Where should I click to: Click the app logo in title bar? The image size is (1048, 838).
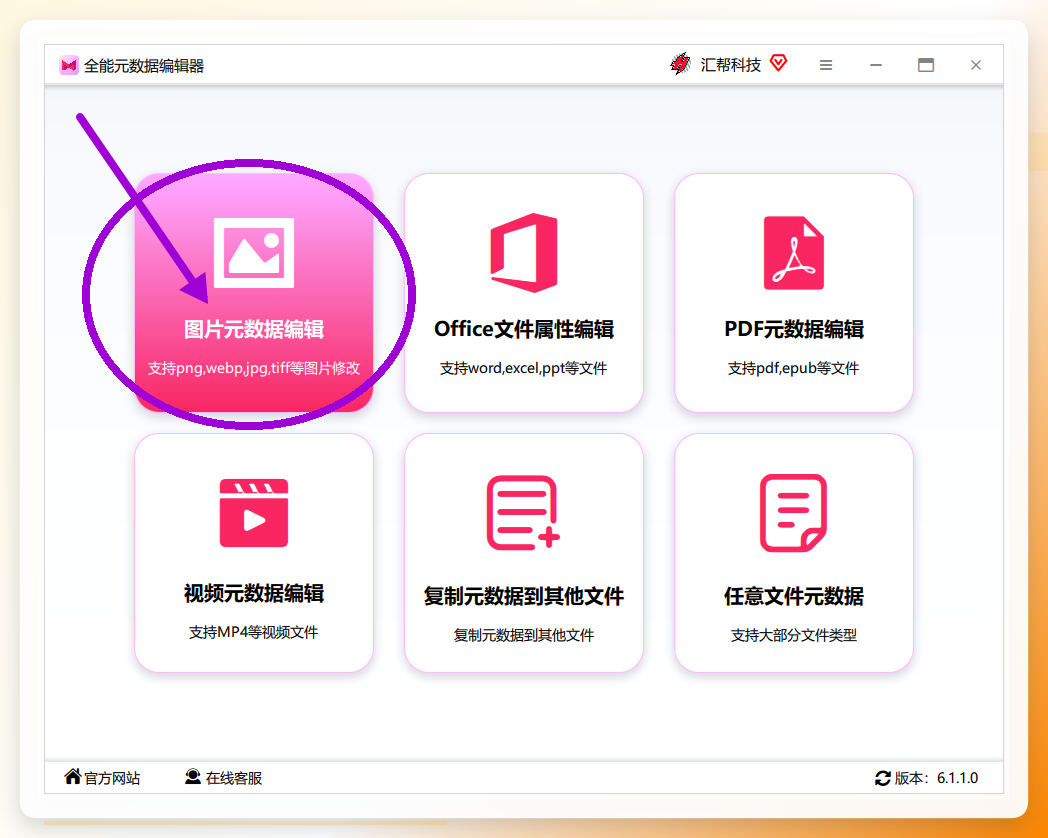[x=69, y=65]
